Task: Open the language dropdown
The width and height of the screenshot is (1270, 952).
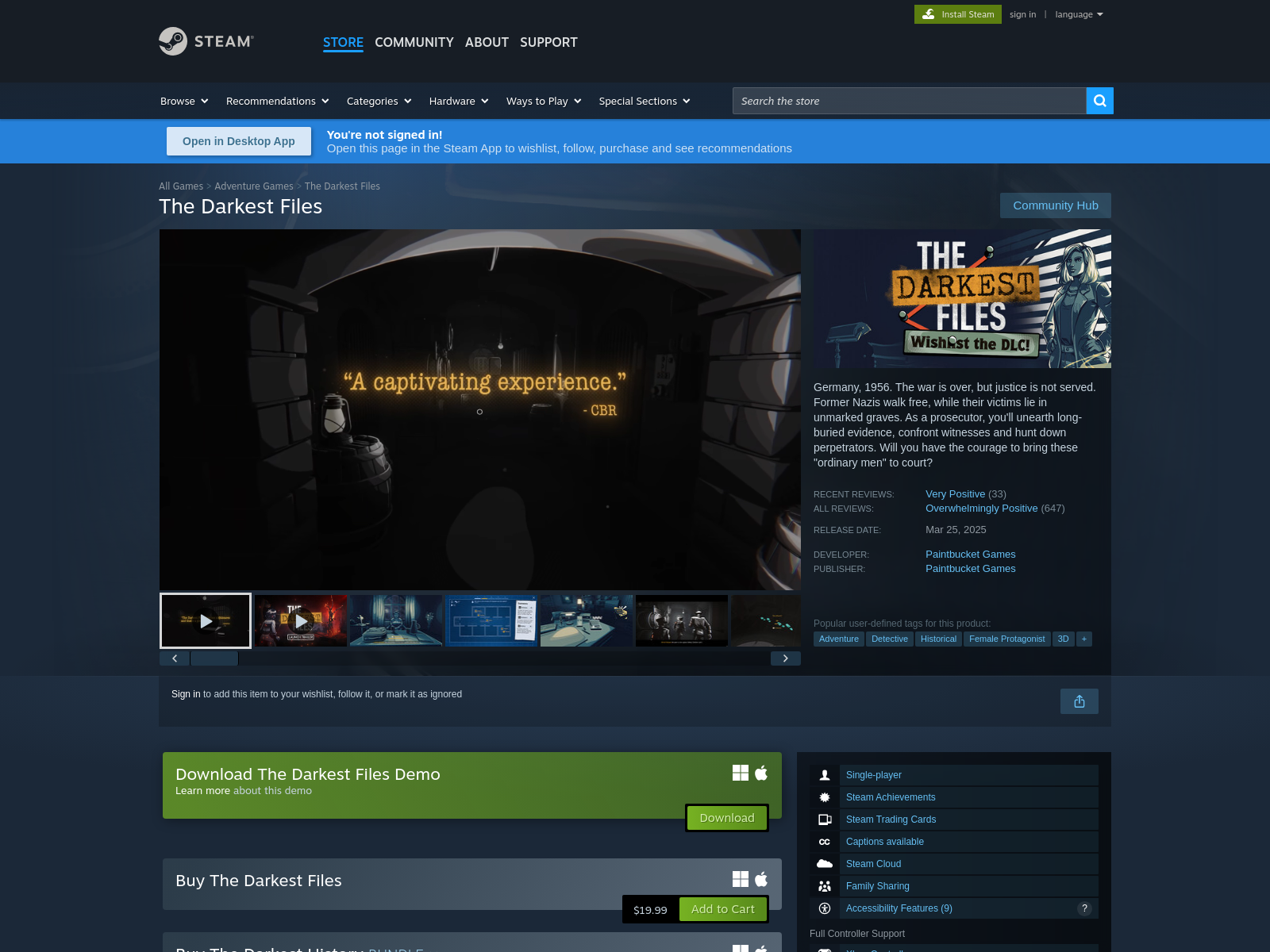Action: pos(1079,14)
